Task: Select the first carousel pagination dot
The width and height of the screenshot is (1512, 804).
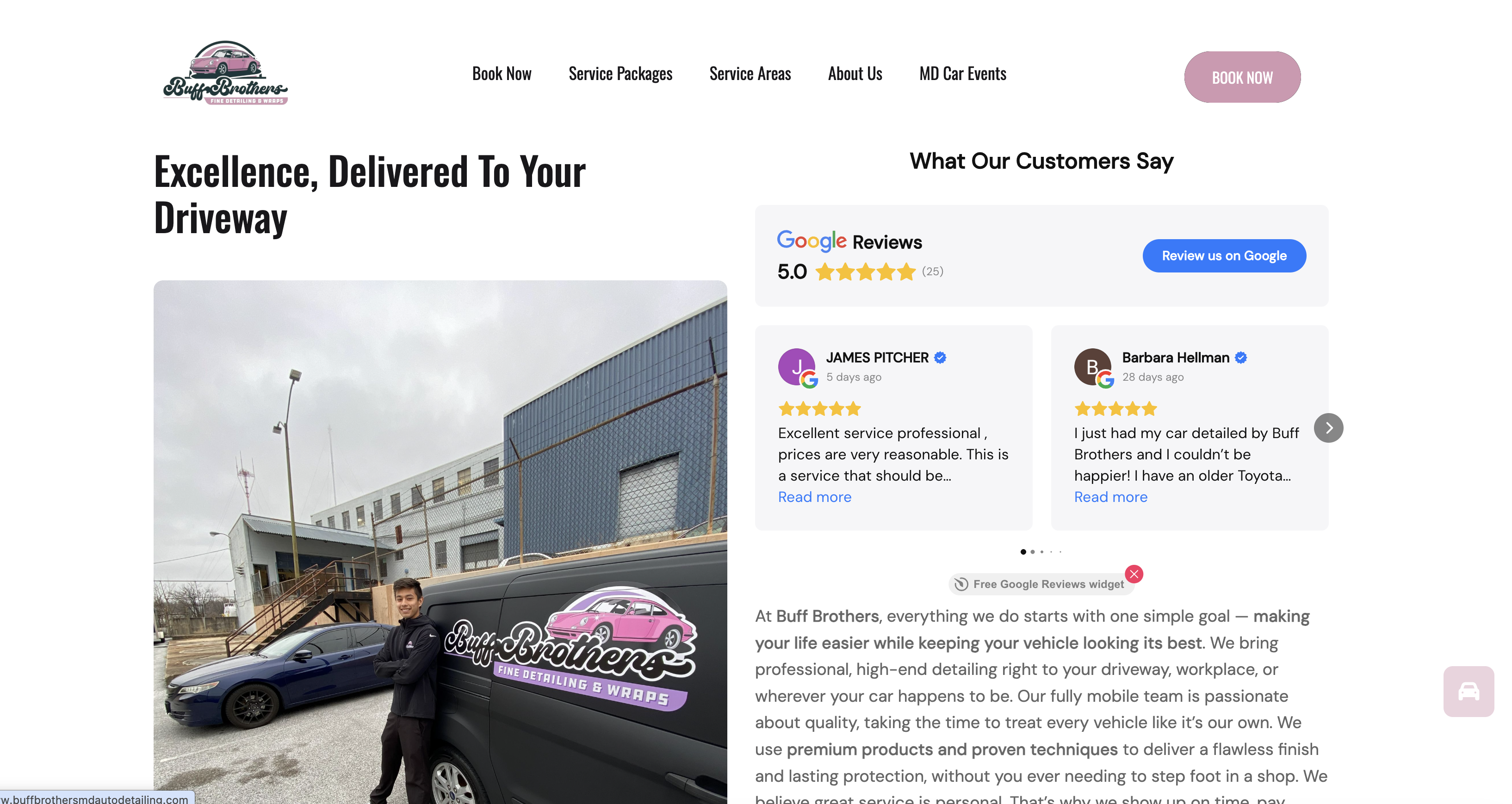Action: pyautogui.click(x=1023, y=551)
